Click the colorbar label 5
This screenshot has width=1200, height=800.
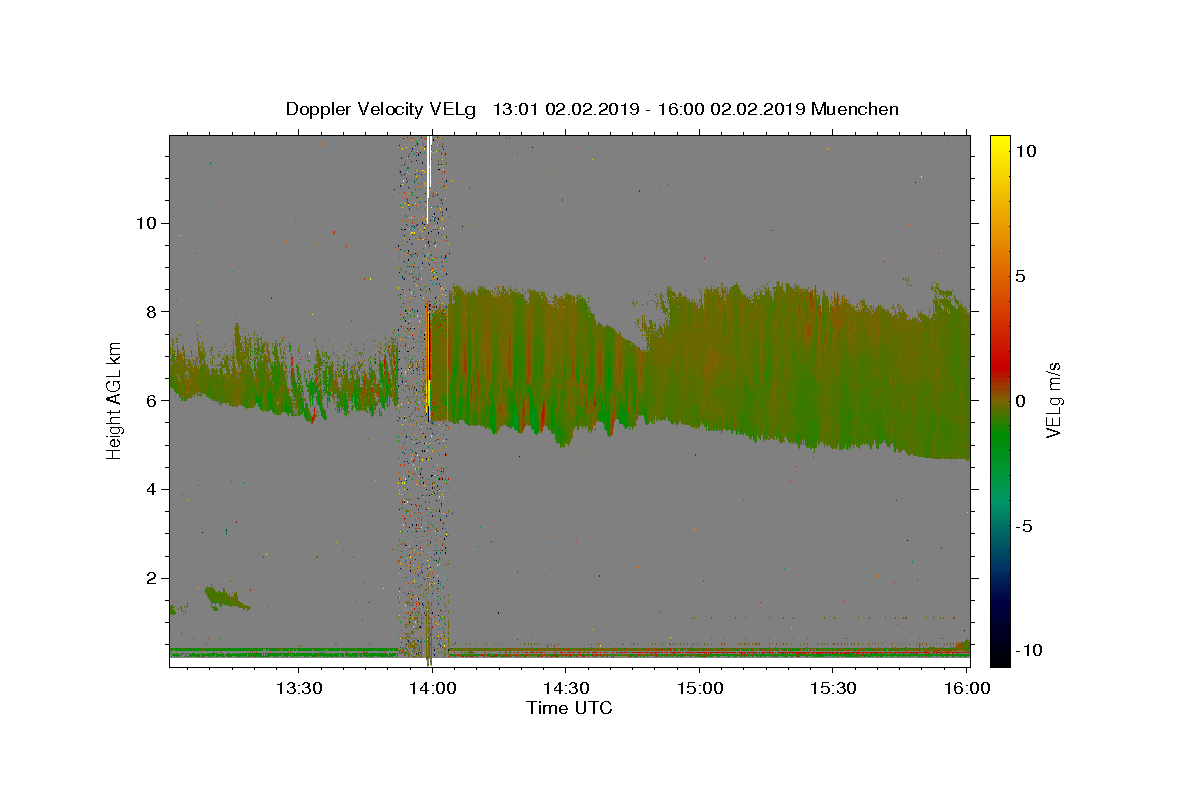(x=1020, y=276)
